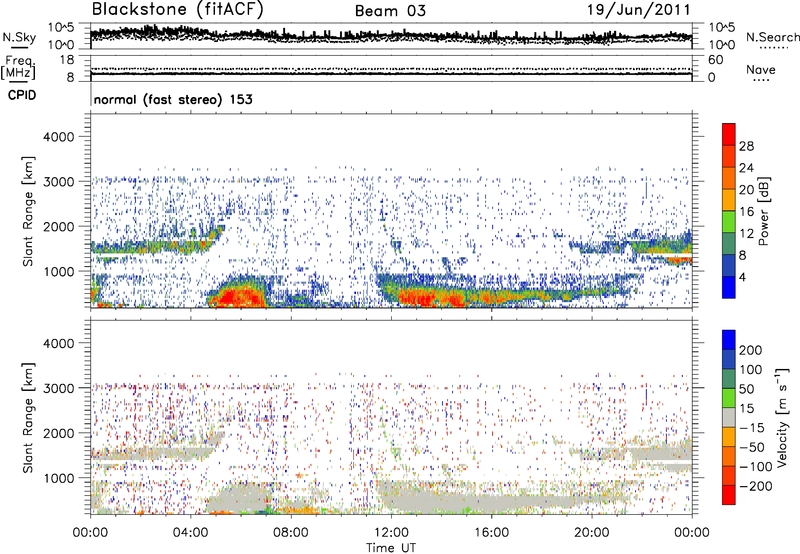This screenshot has height=554, width=800.
Task: Click '-15' on the velocity colorbar
Action: point(750,428)
